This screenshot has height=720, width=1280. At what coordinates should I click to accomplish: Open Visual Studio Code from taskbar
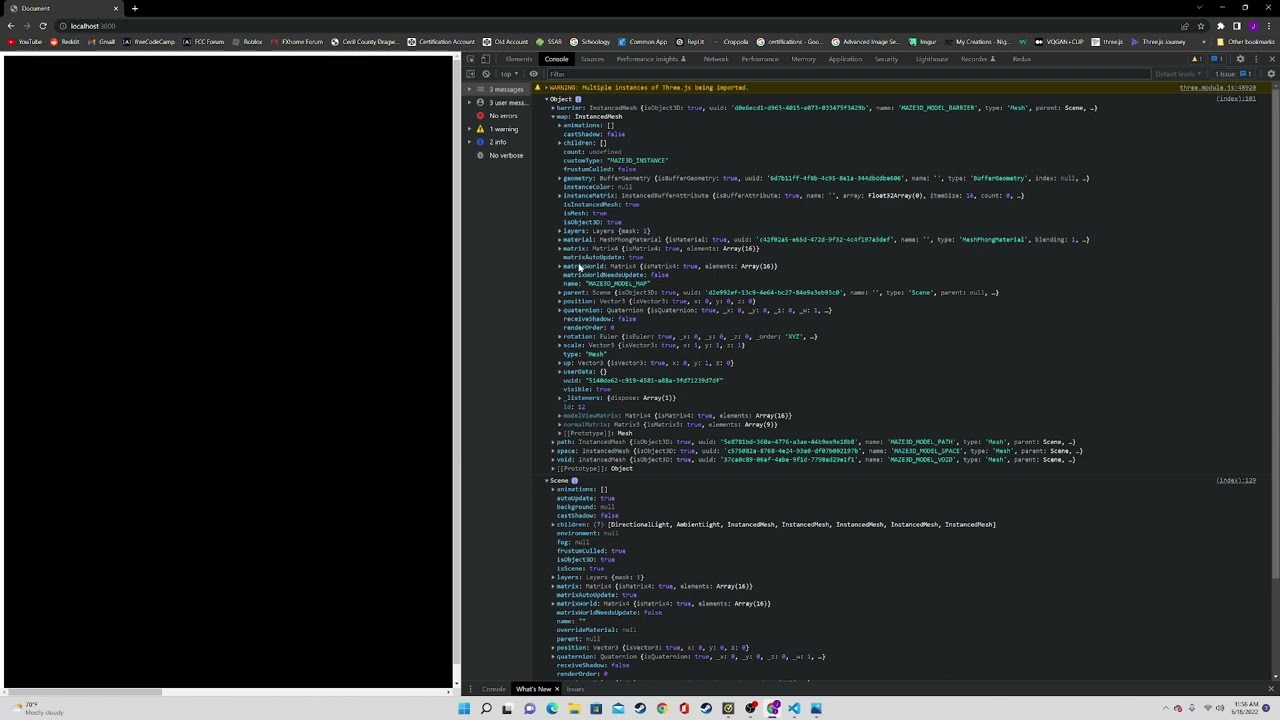(x=794, y=709)
